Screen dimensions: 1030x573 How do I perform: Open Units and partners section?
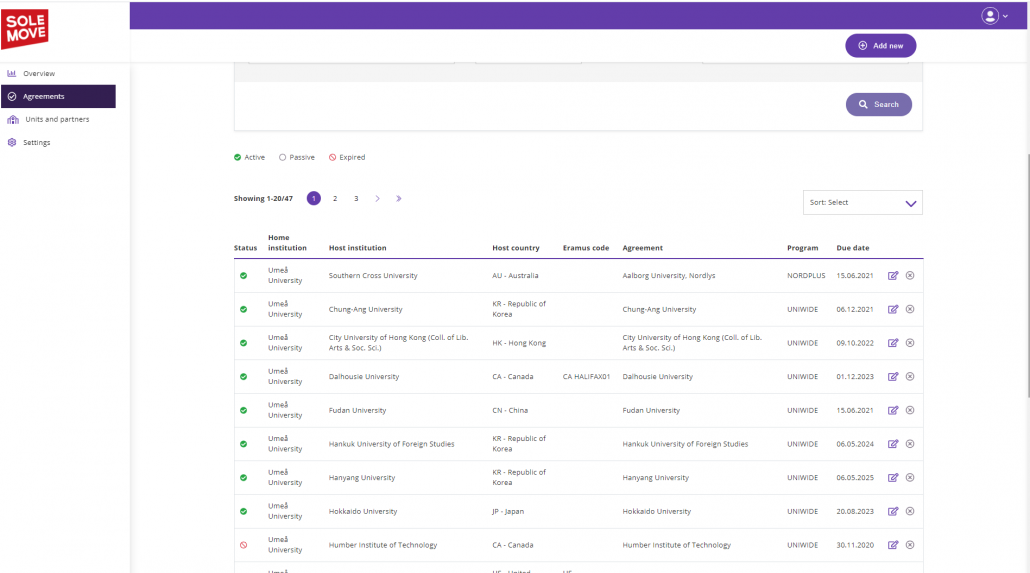click(x=58, y=119)
